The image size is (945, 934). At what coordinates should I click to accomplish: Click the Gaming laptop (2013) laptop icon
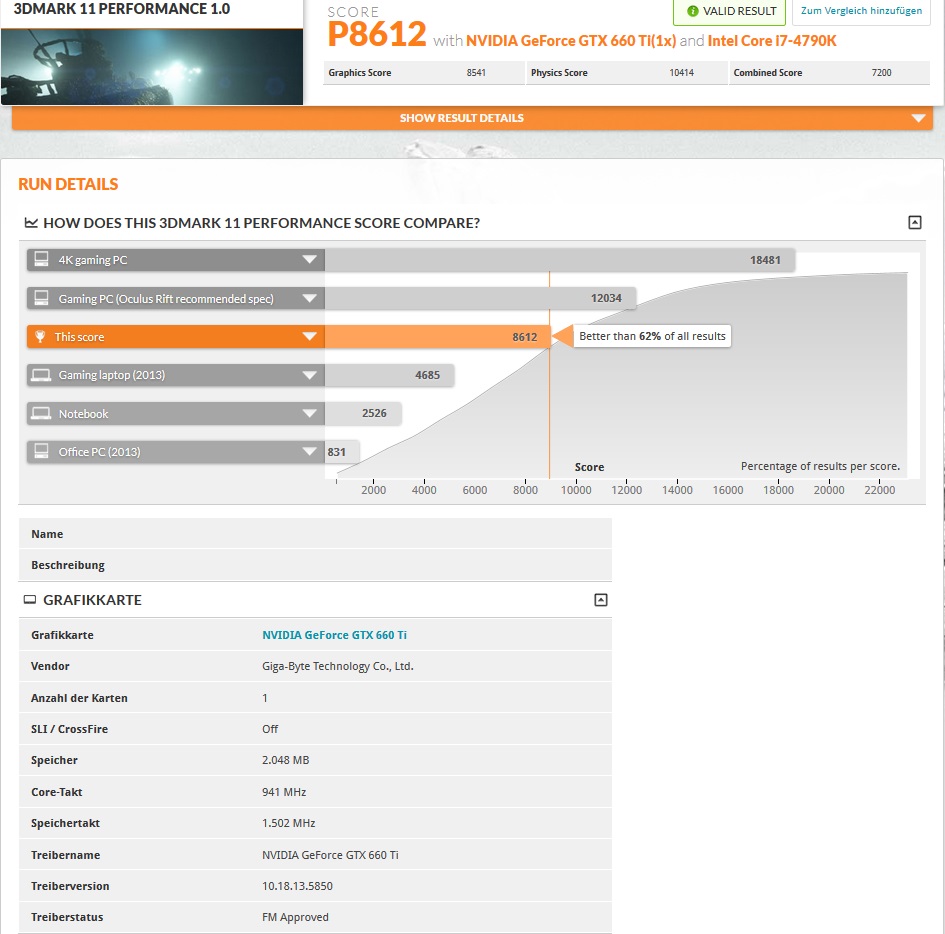[x=41, y=375]
